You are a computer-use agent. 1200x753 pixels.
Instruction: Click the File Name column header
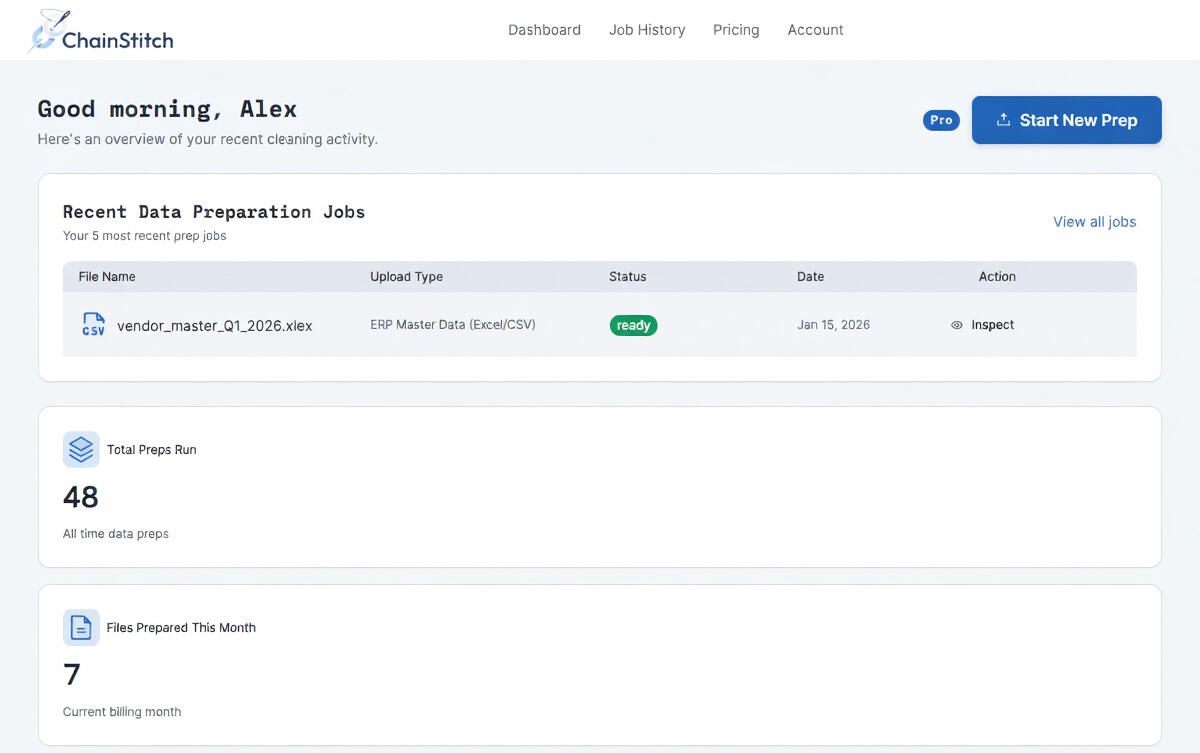(107, 277)
